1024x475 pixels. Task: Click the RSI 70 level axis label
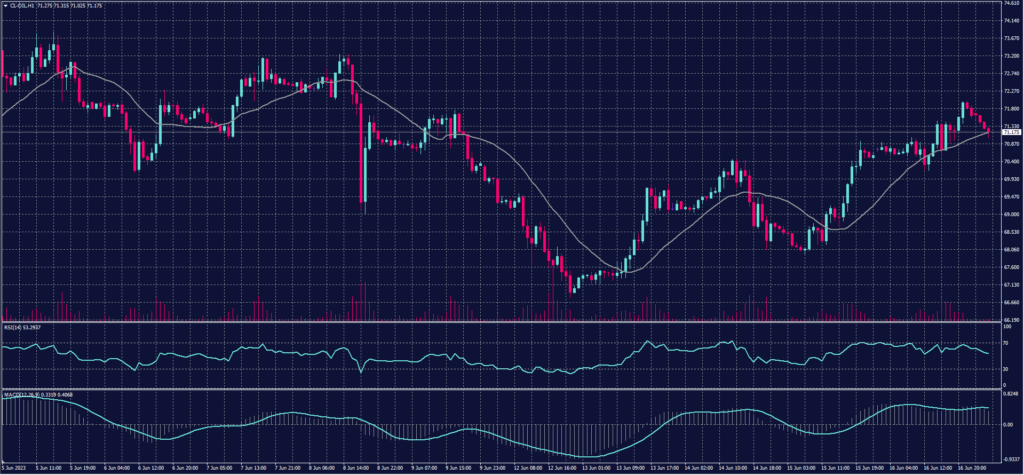pyautogui.click(x=1006, y=343)
